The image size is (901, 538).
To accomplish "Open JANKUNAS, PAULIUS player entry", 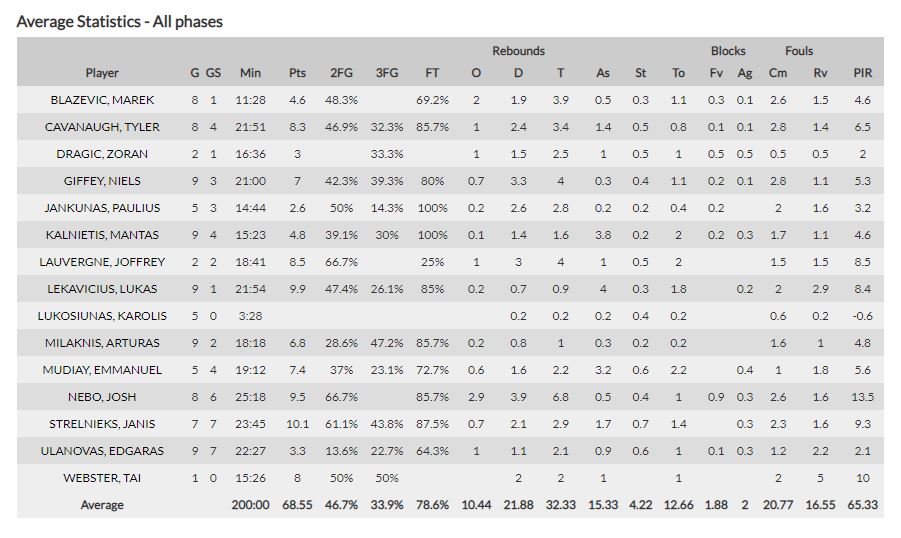I will (x=102, y=208).
